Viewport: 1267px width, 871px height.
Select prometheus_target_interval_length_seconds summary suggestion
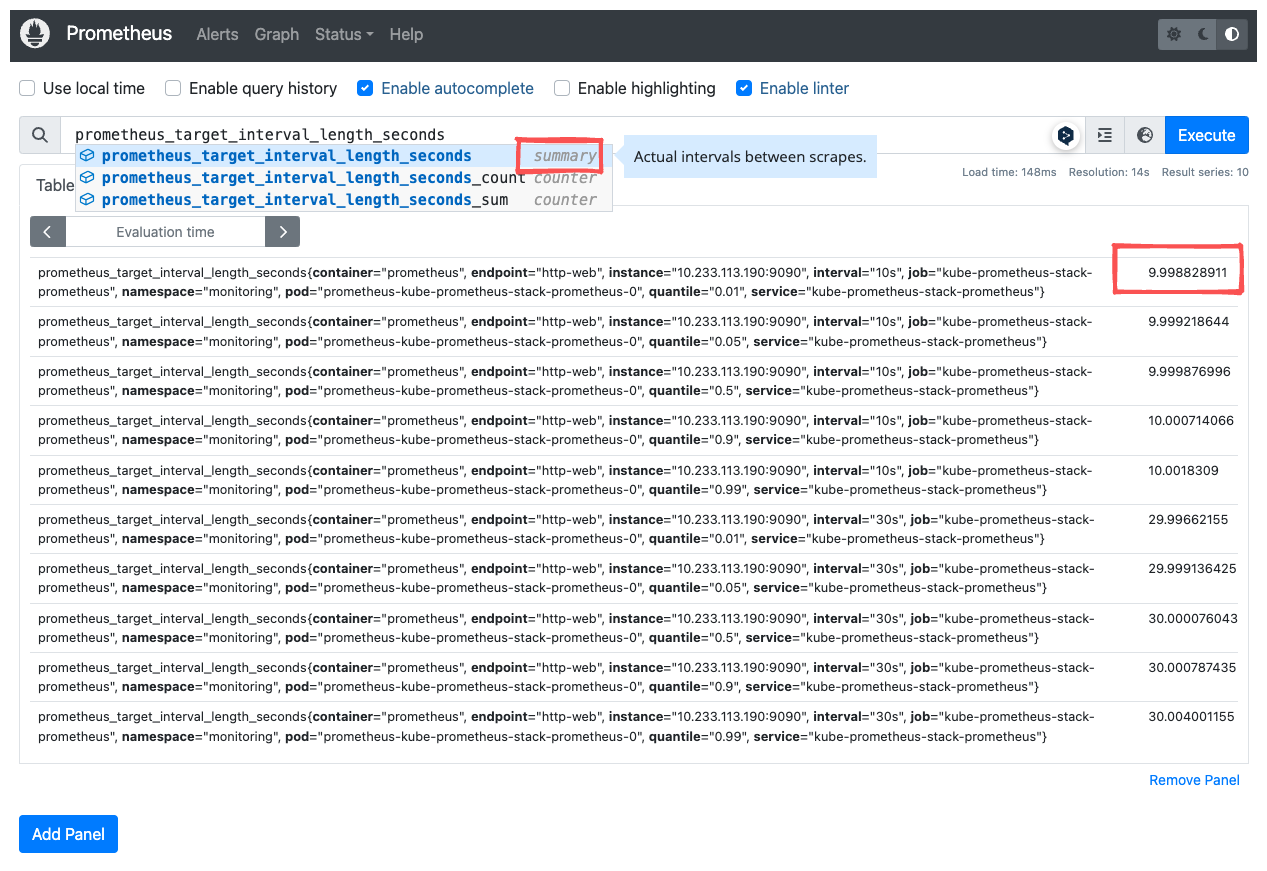pyautogui.click(x=344, y=156)
